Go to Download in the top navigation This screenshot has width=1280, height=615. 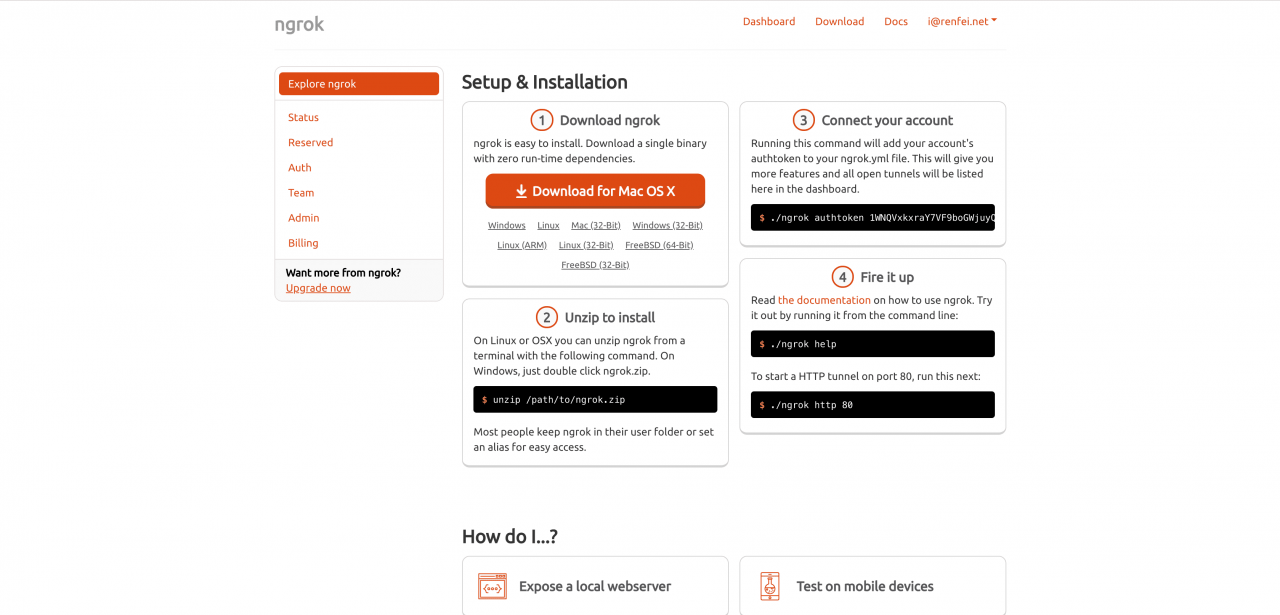(839, 21)
